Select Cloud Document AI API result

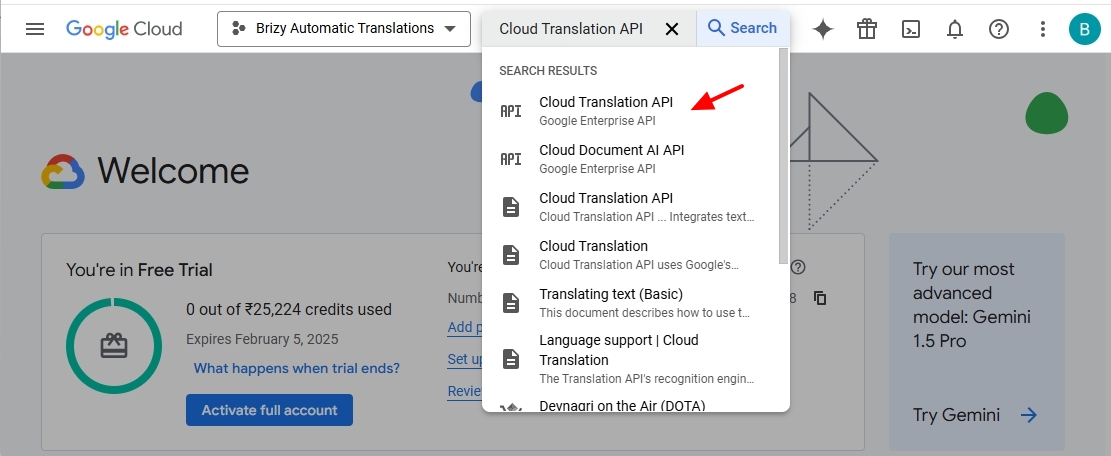[631, 159]
